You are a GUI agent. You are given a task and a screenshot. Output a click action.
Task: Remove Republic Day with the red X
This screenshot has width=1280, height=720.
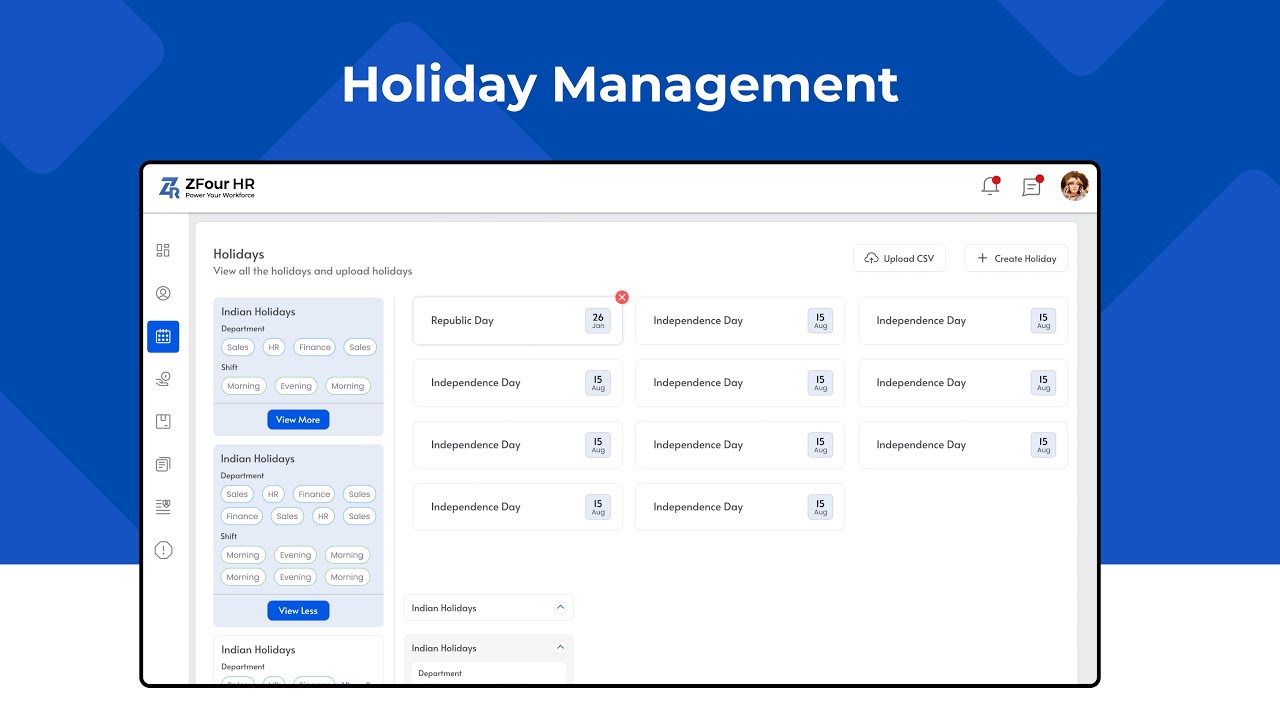(x=622, y=297)
